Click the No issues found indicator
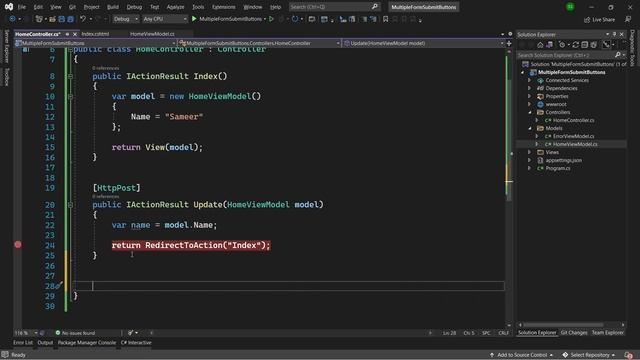 75,333
